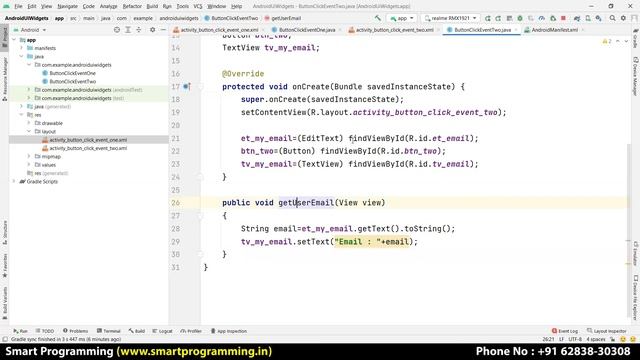Click the SDK Manager icon
Screen dimensions: 640x360
coord(598,18)
